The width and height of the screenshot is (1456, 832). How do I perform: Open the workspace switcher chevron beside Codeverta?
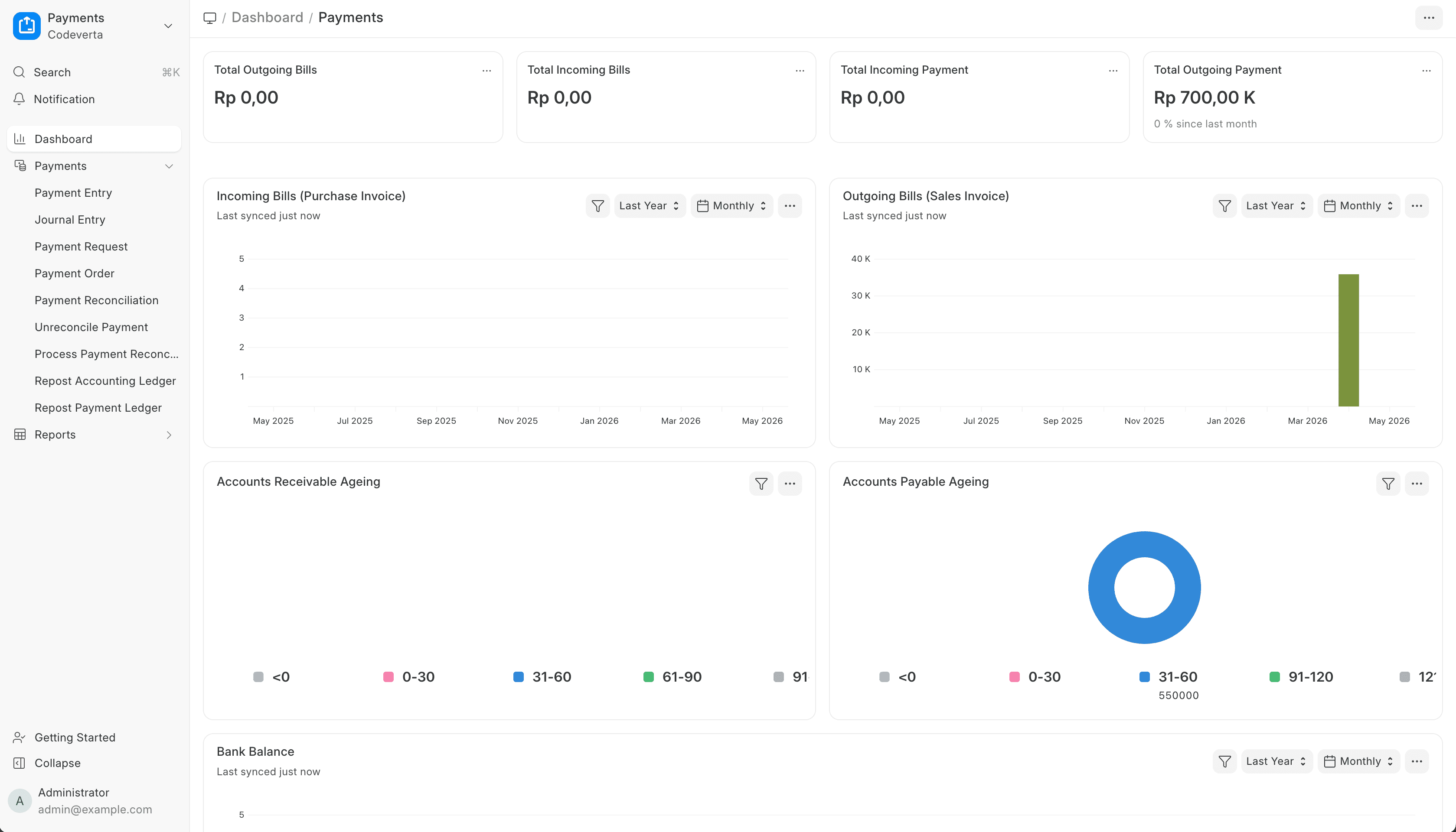click(168, 26)
